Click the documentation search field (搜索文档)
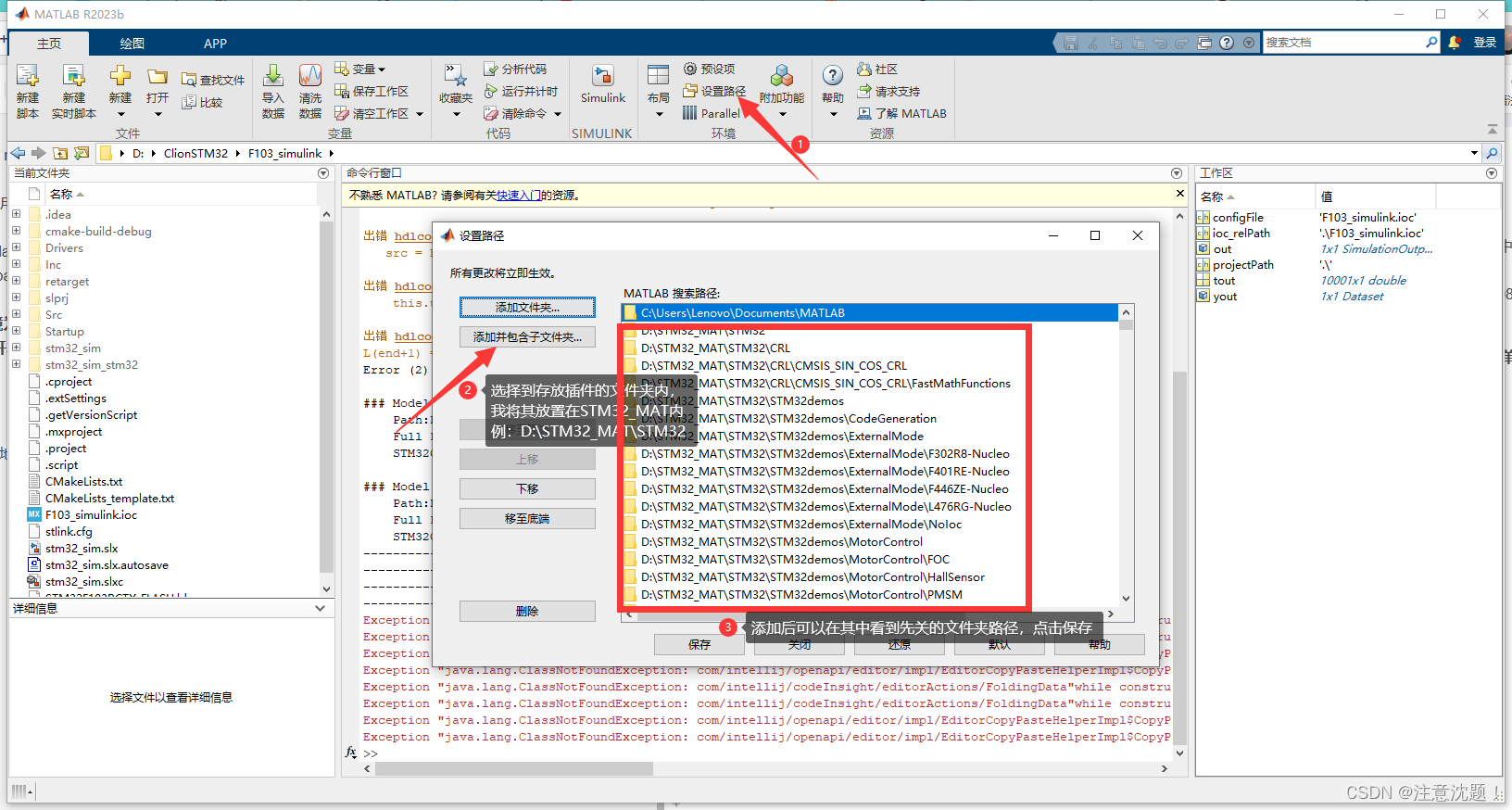The height and width of the screenshot is (810, 1512). (x=1343, y=43)
